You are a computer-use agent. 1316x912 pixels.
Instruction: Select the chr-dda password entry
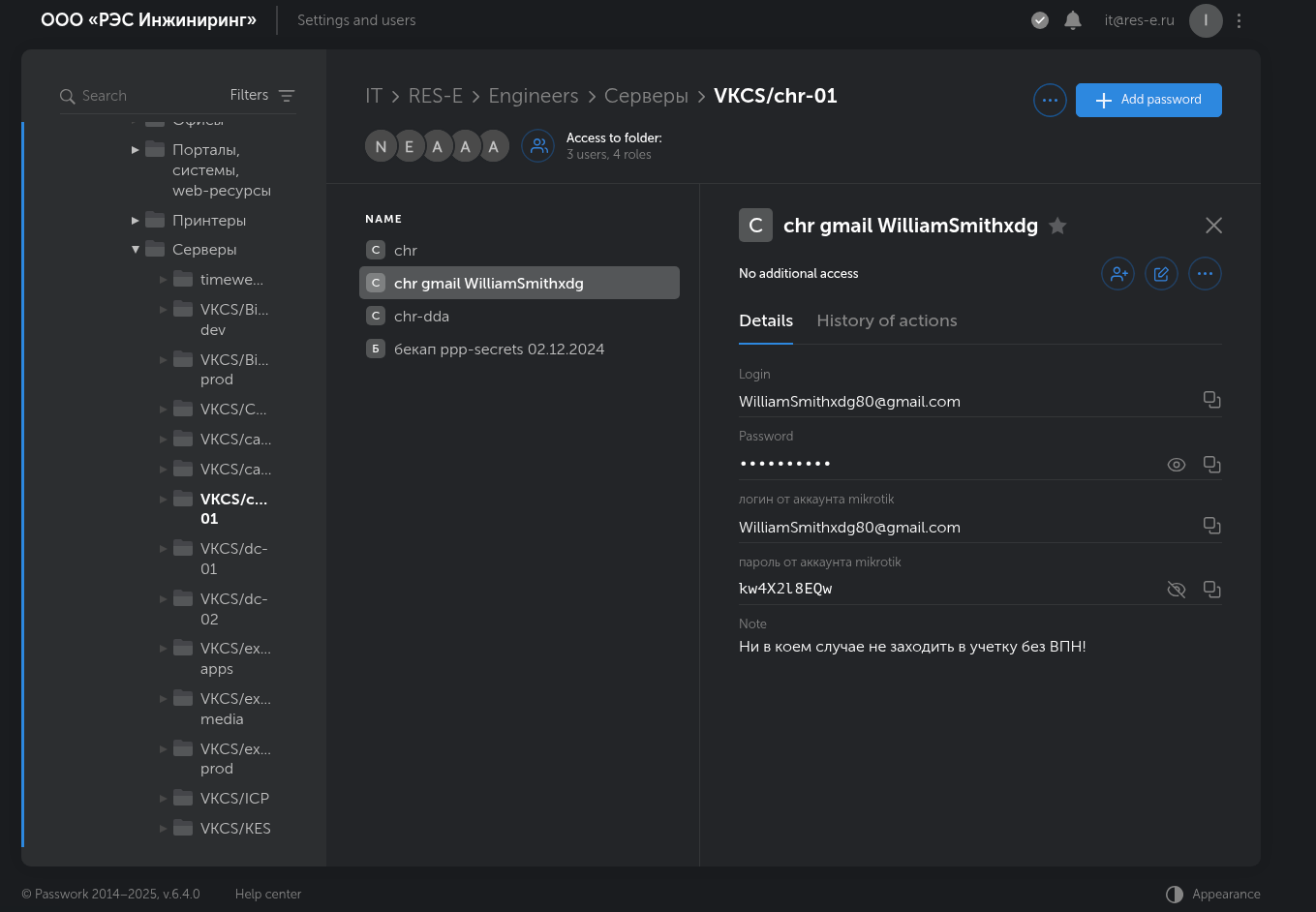point(421,317)
